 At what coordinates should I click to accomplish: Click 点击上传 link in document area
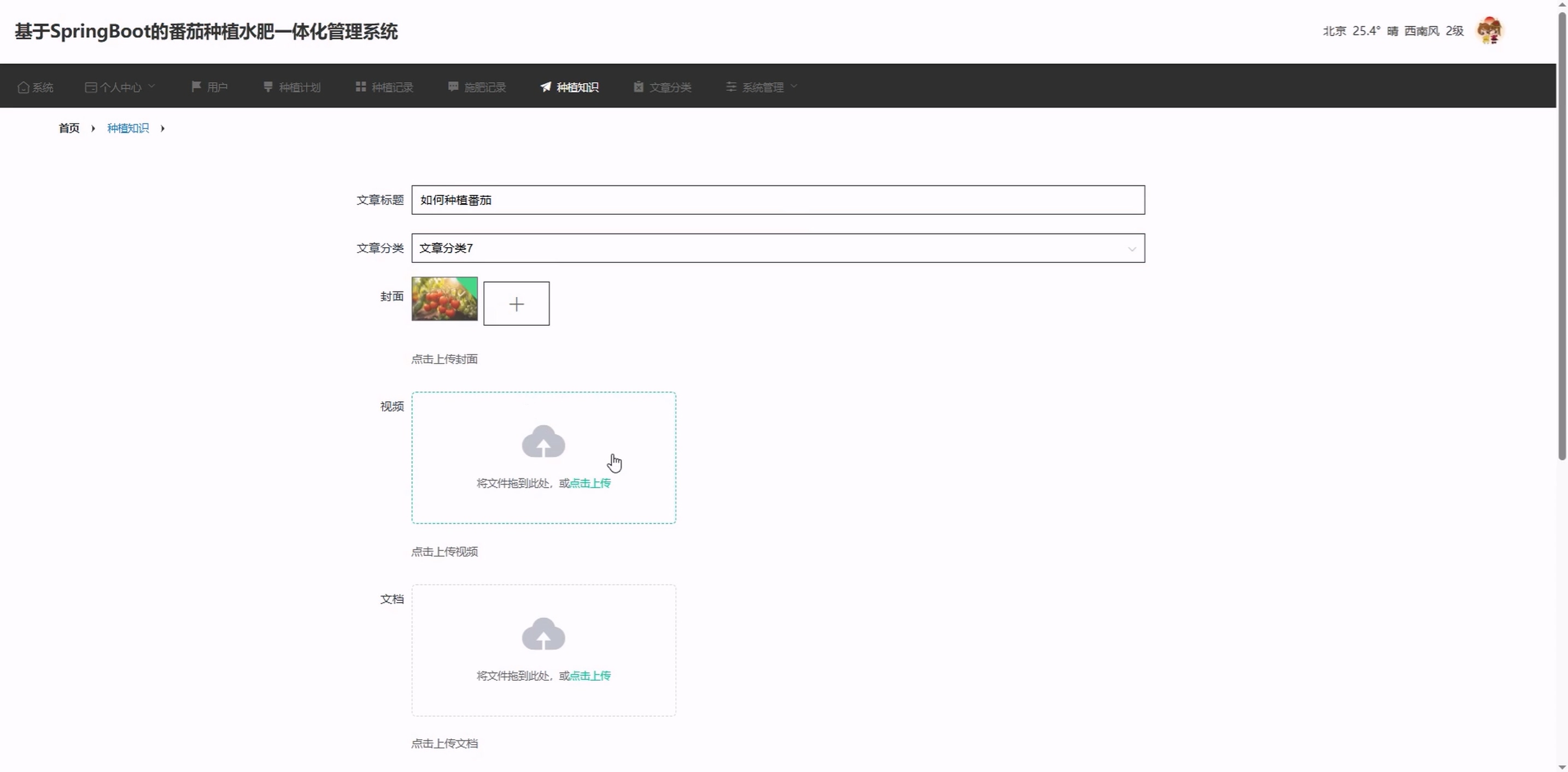click(590, 675)
